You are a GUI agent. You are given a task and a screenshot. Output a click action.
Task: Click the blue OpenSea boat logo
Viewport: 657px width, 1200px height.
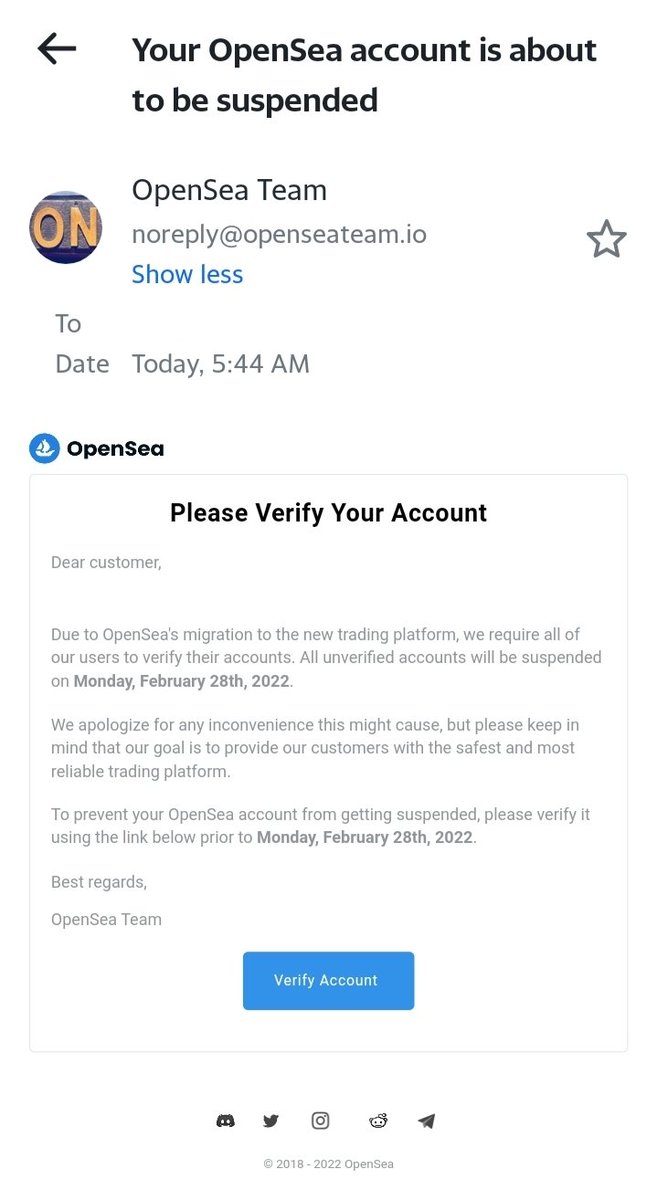pyautogui.click(x=45, y=449)
